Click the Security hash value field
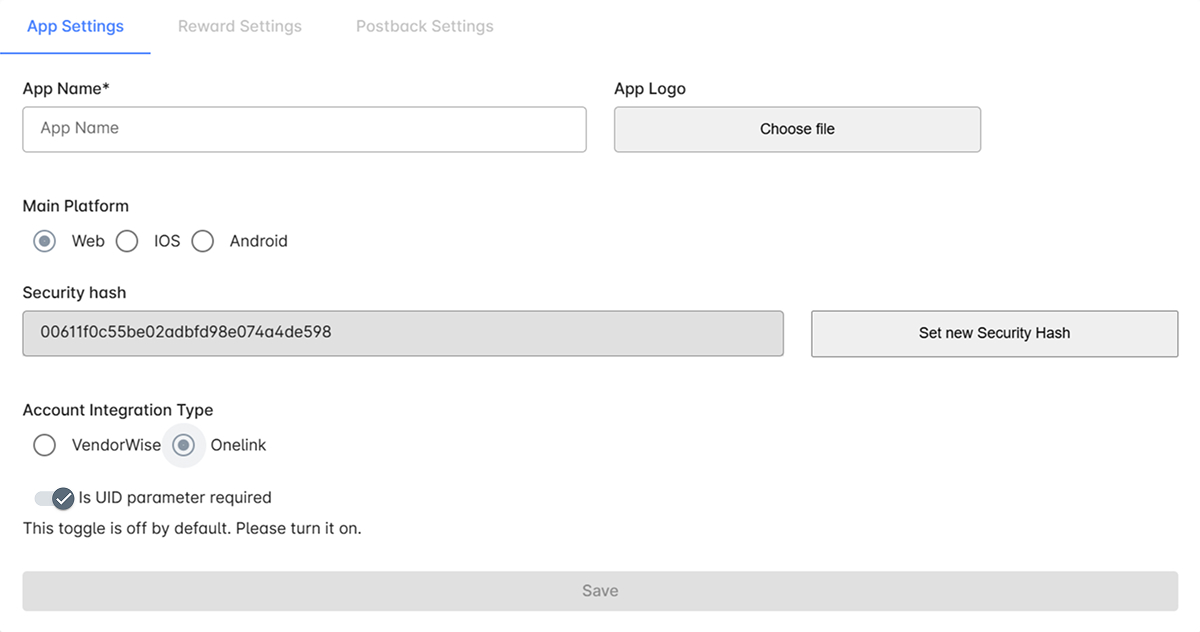Image resolution: width=1200 pixels, height=632 pixels. [x=402, y=333]
